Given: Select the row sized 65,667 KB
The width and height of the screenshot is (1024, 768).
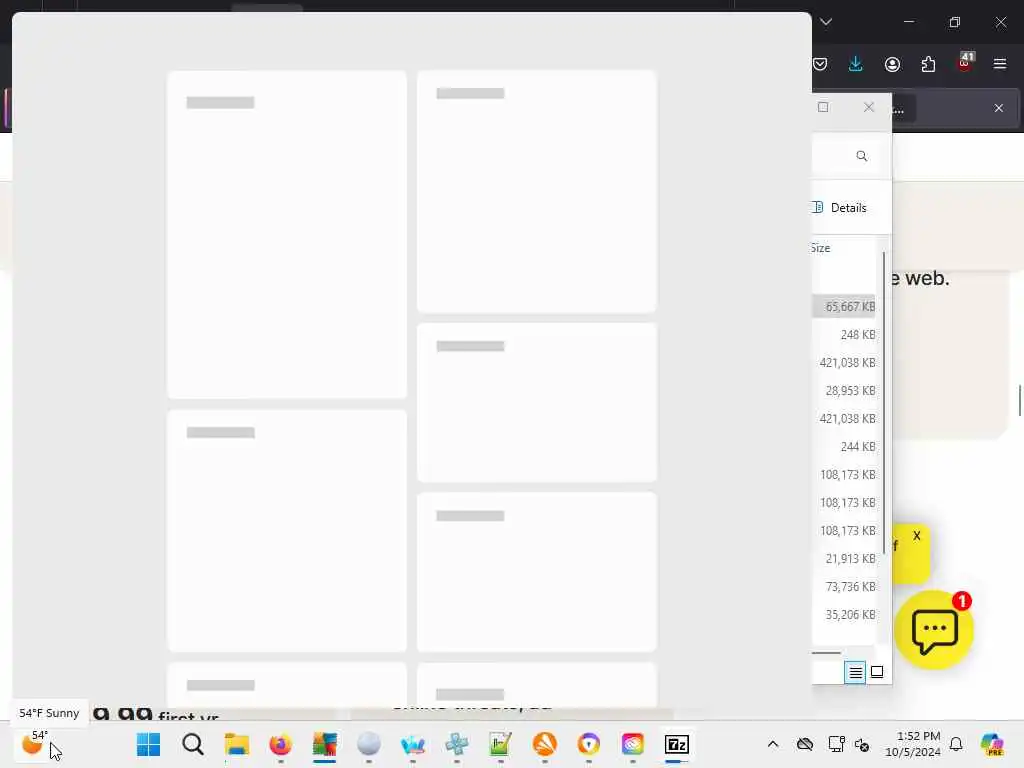Looking at the screenshot, I should tap(844, 306).
